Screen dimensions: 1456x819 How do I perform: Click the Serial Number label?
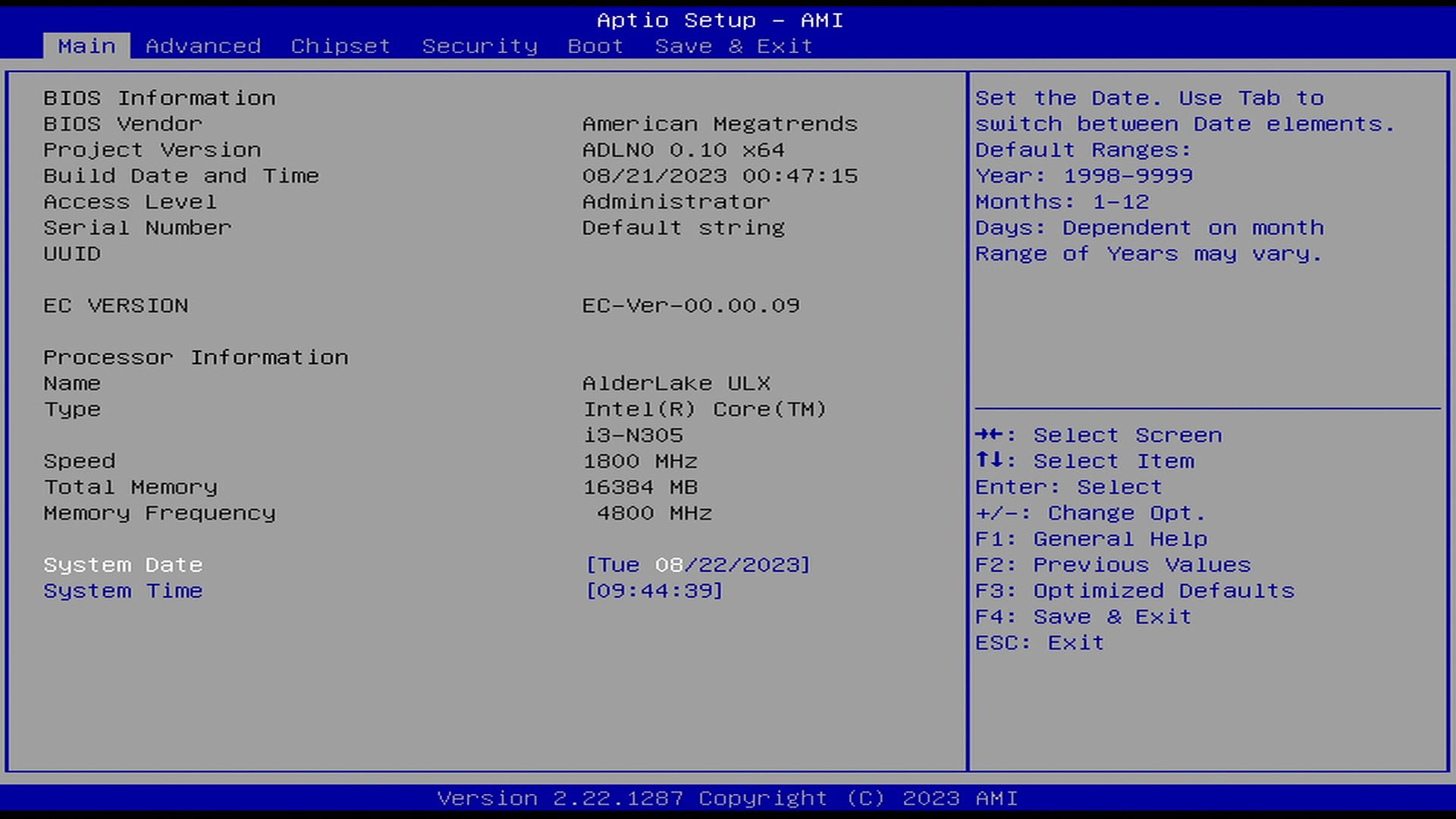pos(137,227)
